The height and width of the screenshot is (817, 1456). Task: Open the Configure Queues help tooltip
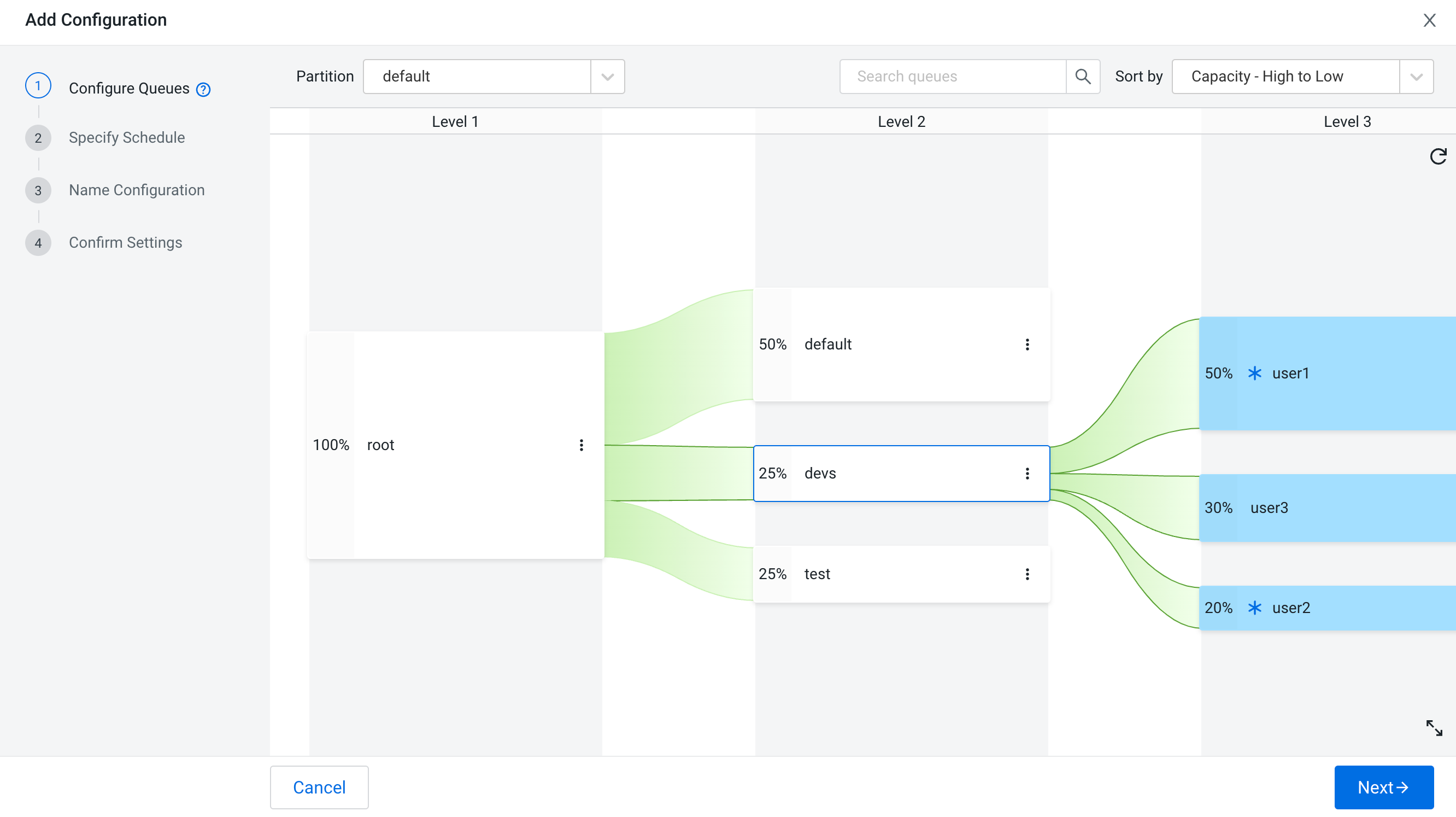point(202,89)
